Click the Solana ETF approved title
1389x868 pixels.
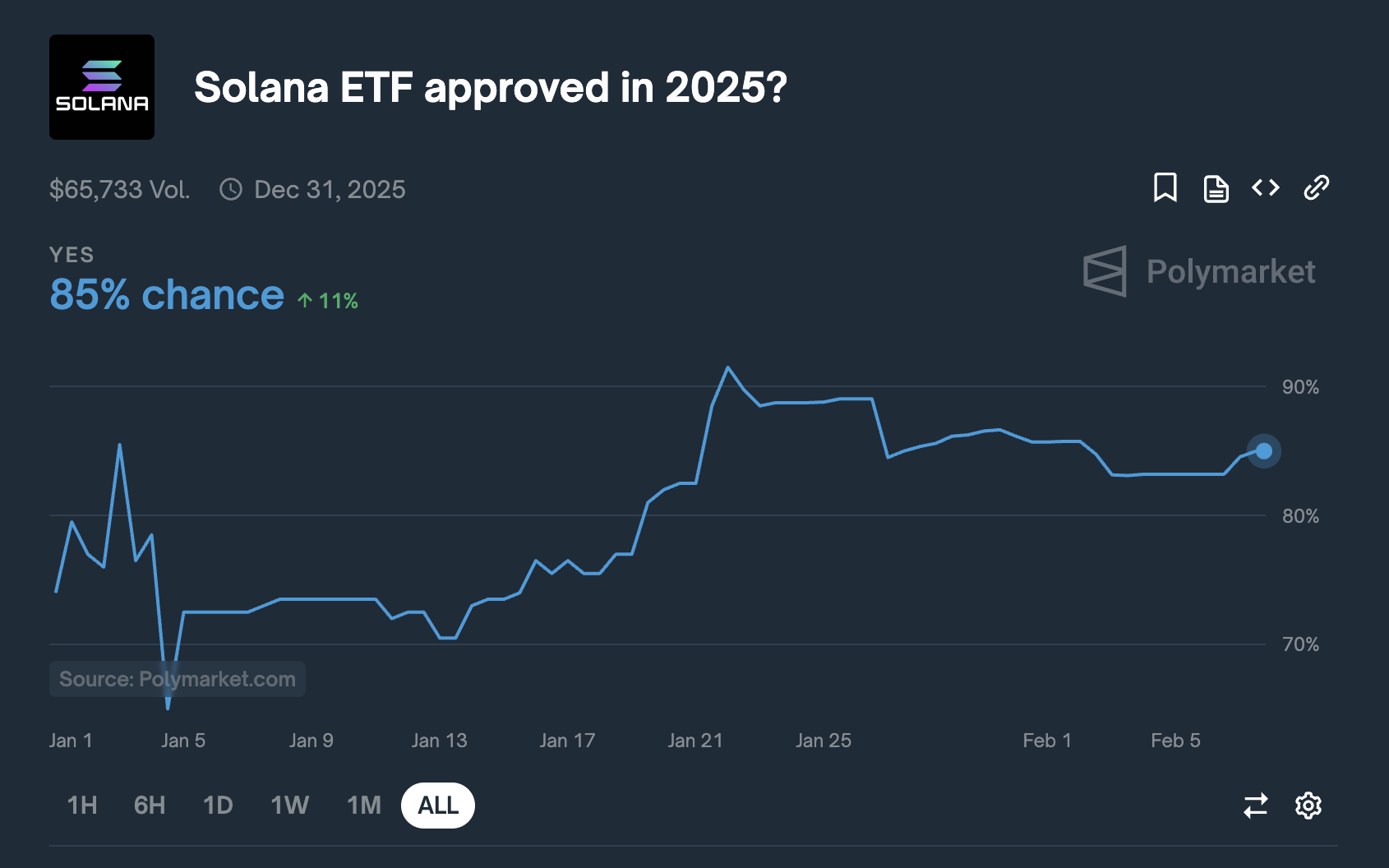(x=490, y=87)
